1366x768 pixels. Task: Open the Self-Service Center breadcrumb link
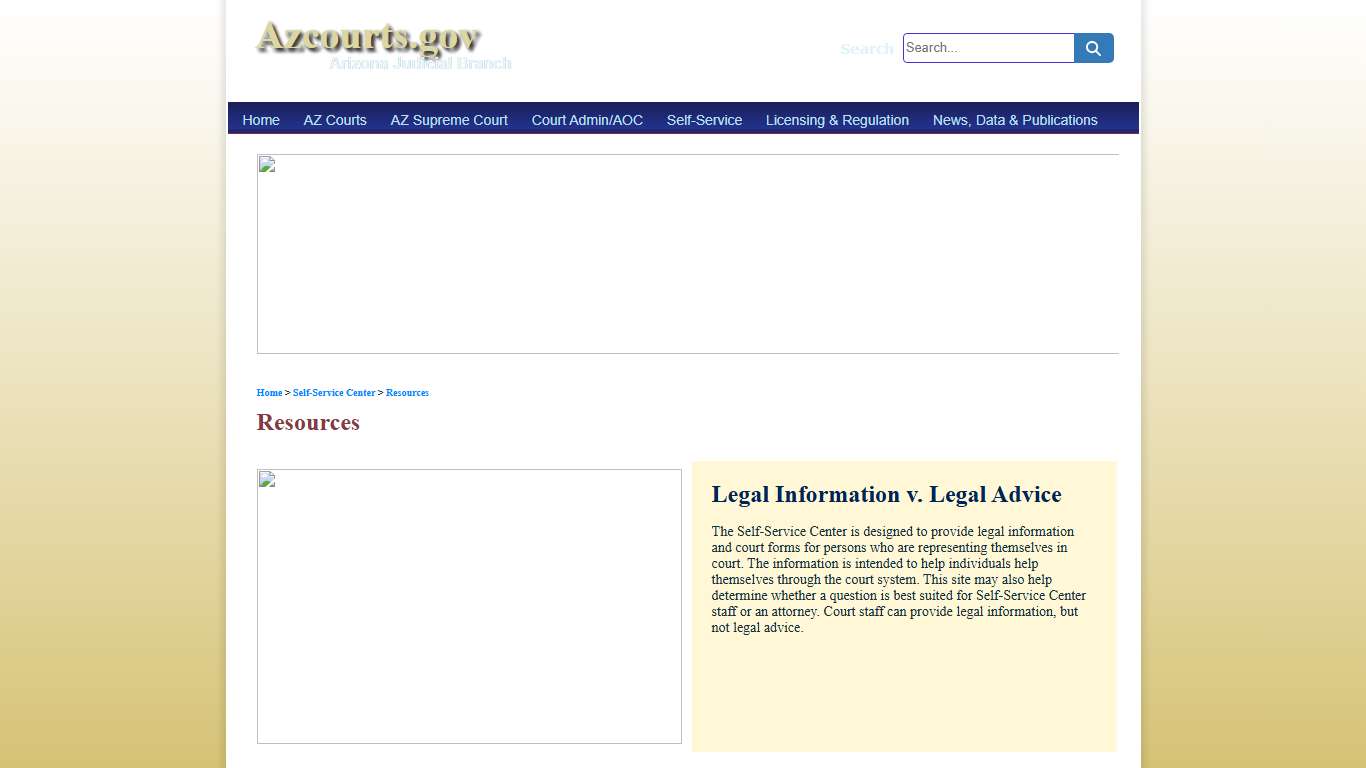(x=334, y=392)
